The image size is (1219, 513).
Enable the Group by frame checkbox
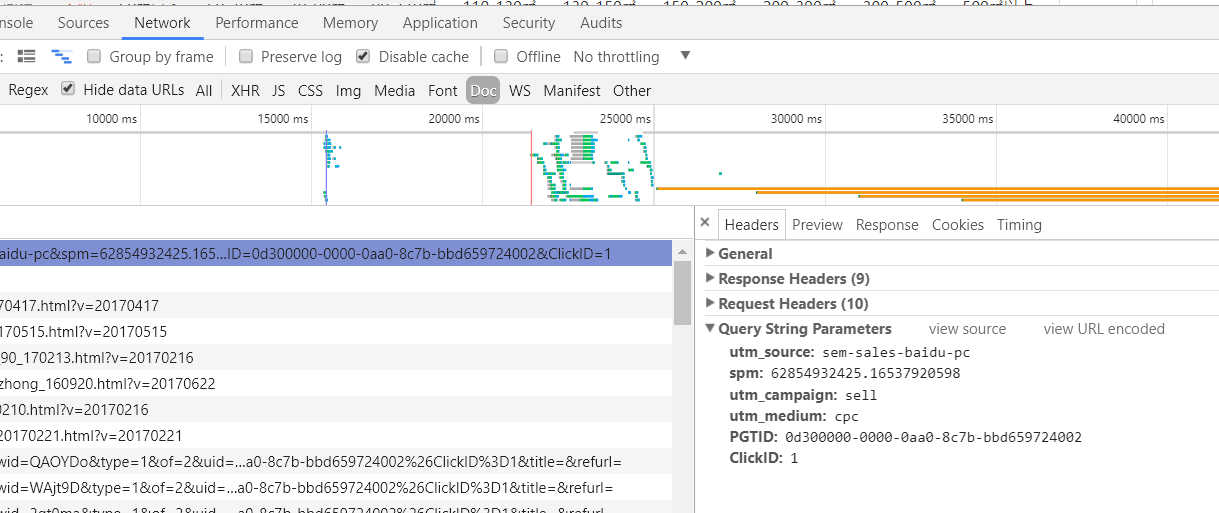[94, 57]
